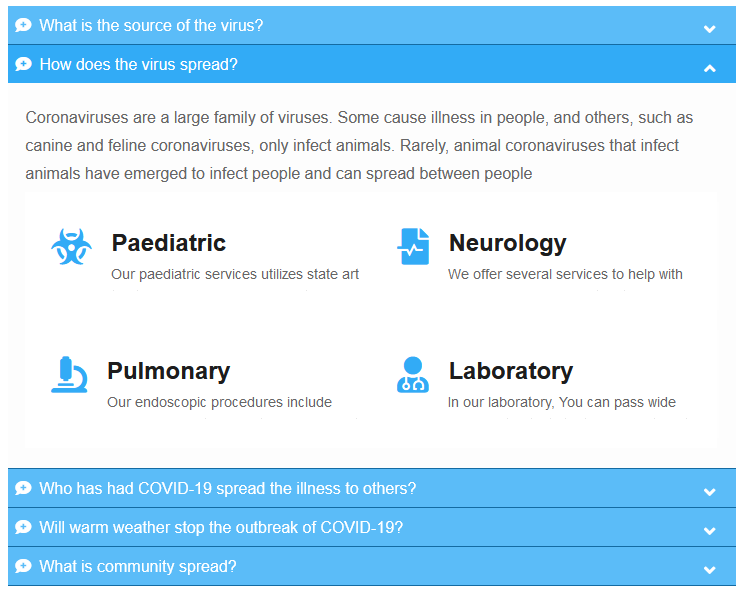Collapse 'How does the virus spread?' chevron
The image size is (754, 610).
(710, 68)
